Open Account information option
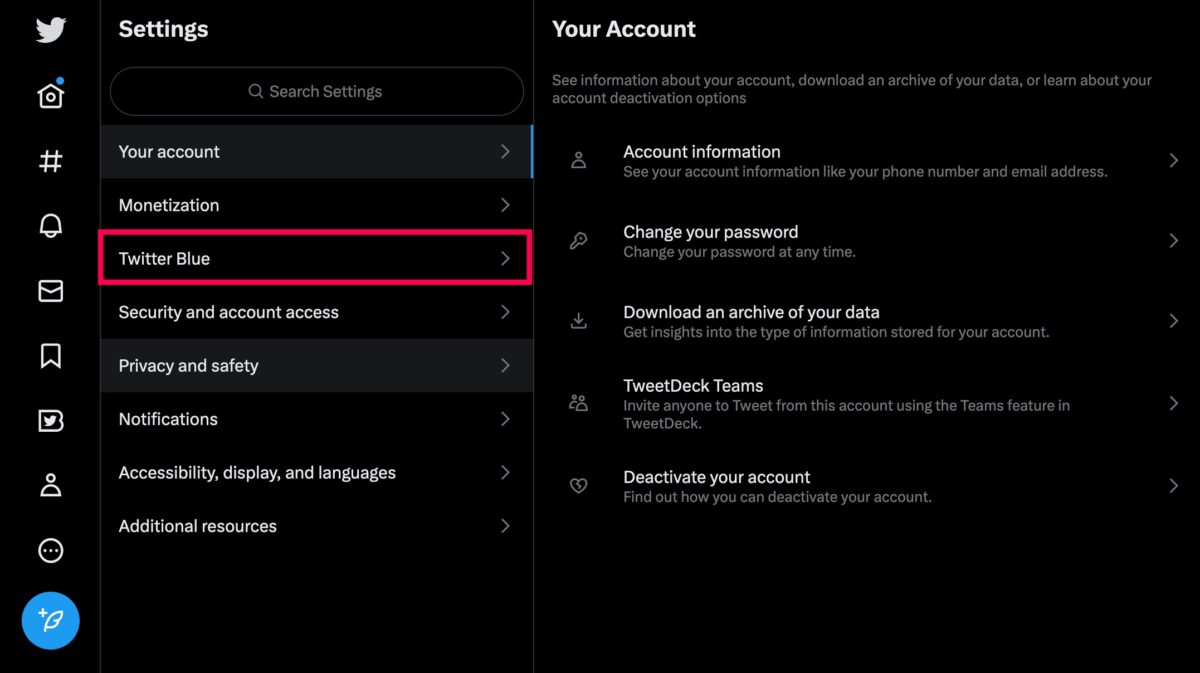This screenshot has height=673, width=1200. 867,161
